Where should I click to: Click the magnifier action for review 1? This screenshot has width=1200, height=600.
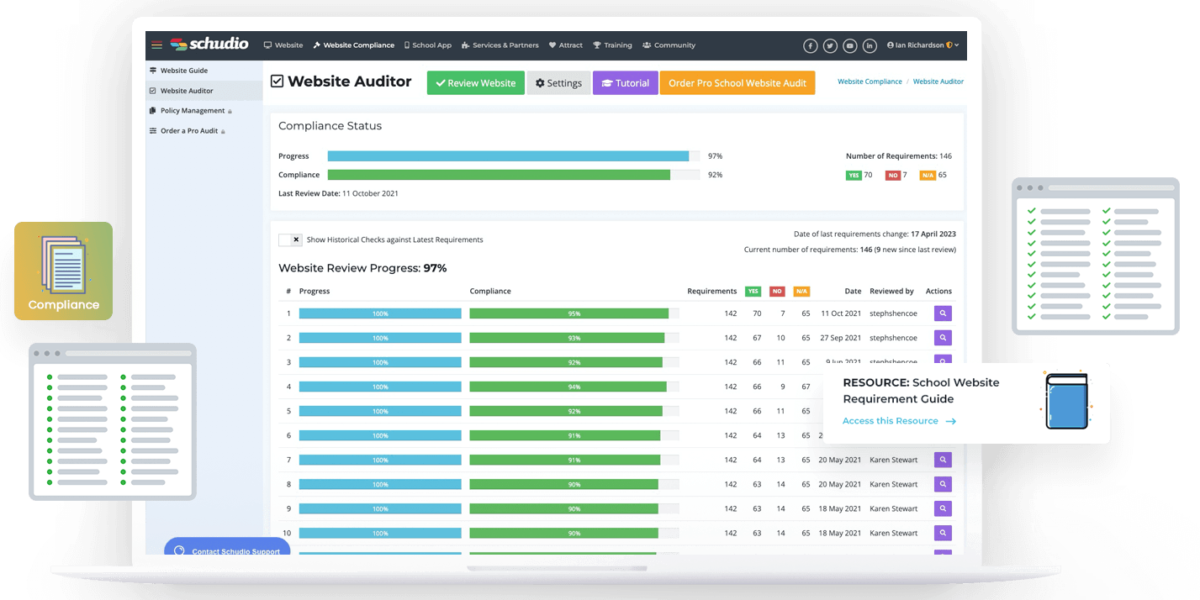point(942,314)
